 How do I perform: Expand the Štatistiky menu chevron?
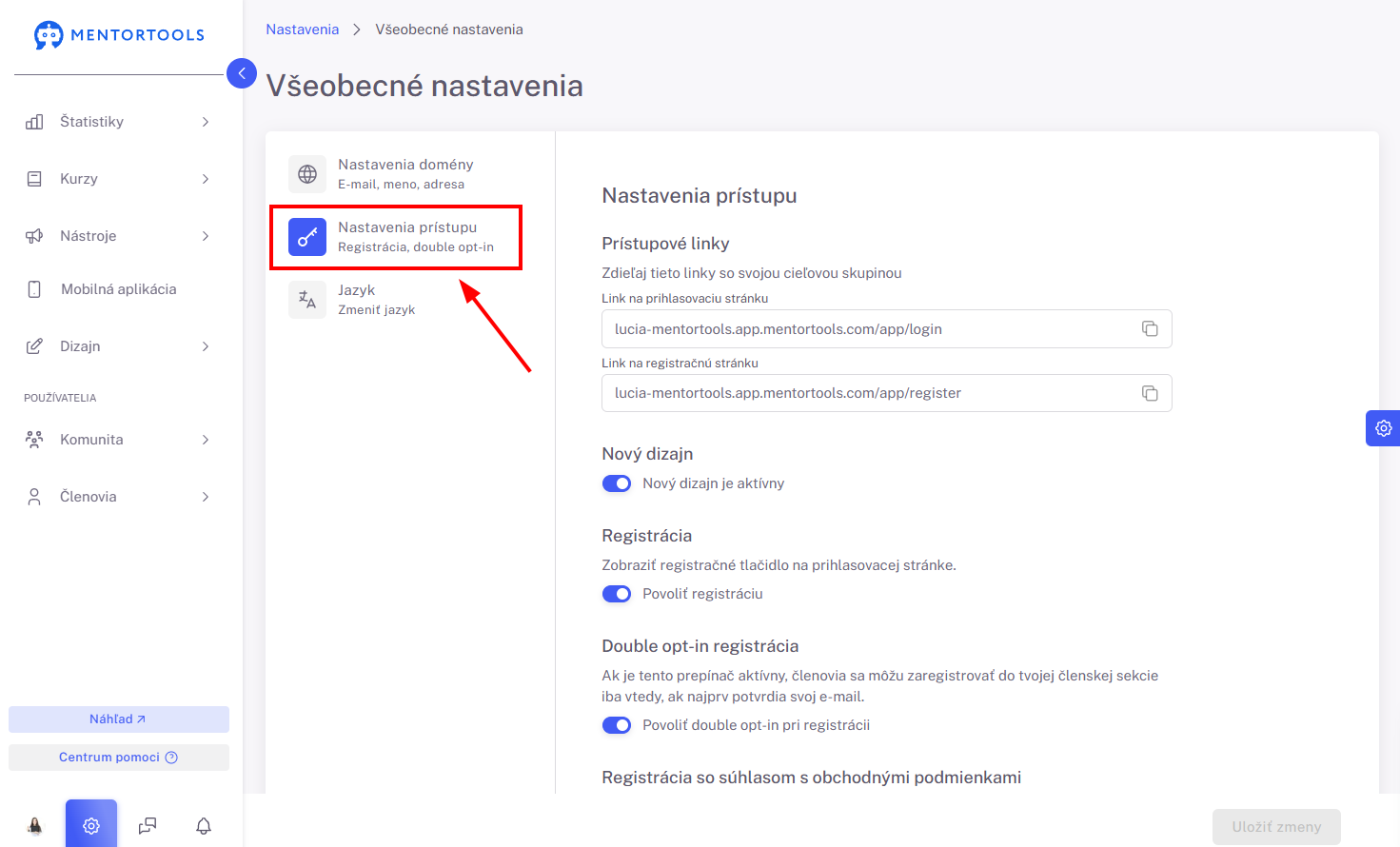206,122
